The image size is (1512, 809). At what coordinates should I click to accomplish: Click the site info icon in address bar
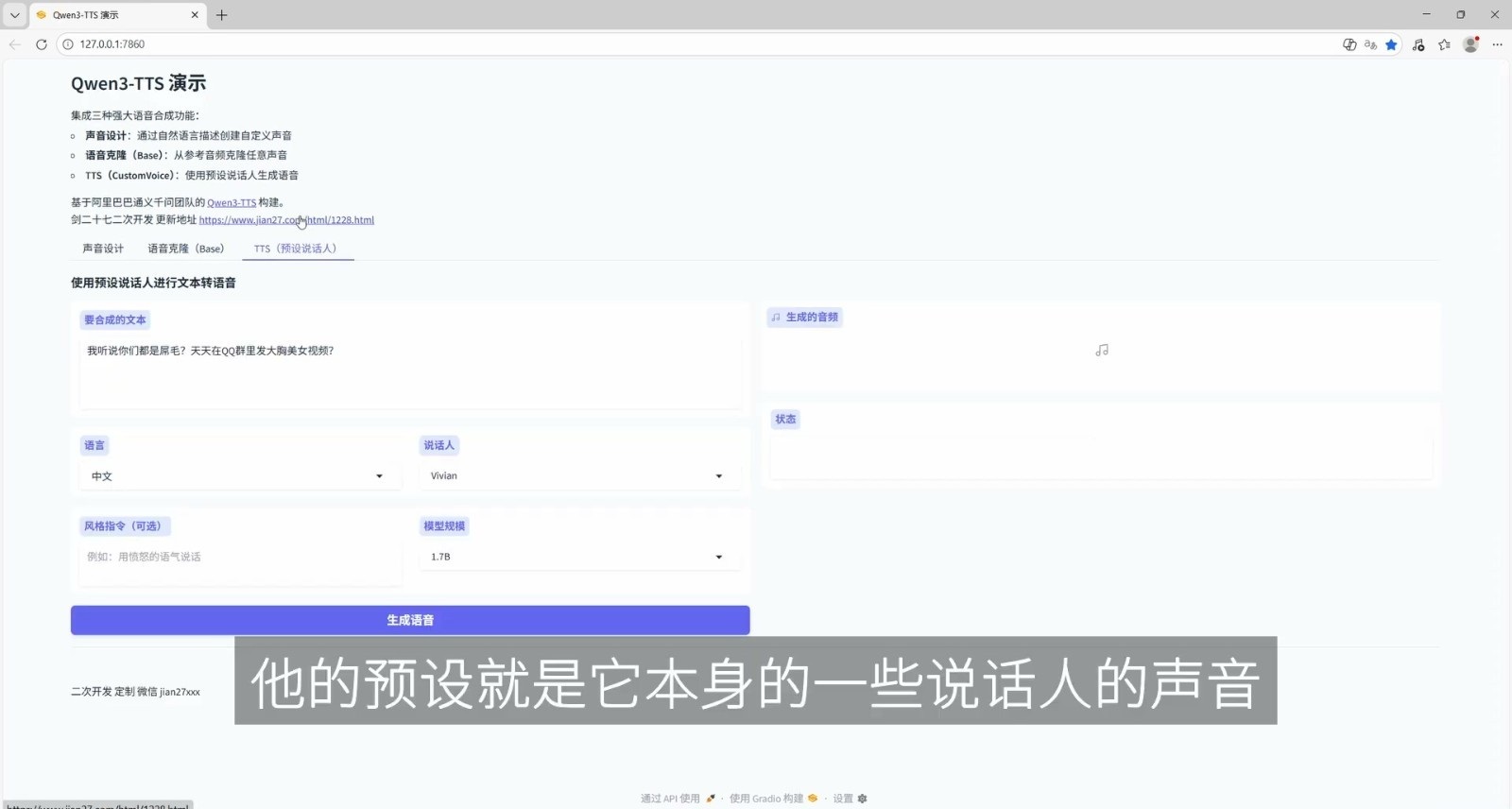tap(68, 44)
